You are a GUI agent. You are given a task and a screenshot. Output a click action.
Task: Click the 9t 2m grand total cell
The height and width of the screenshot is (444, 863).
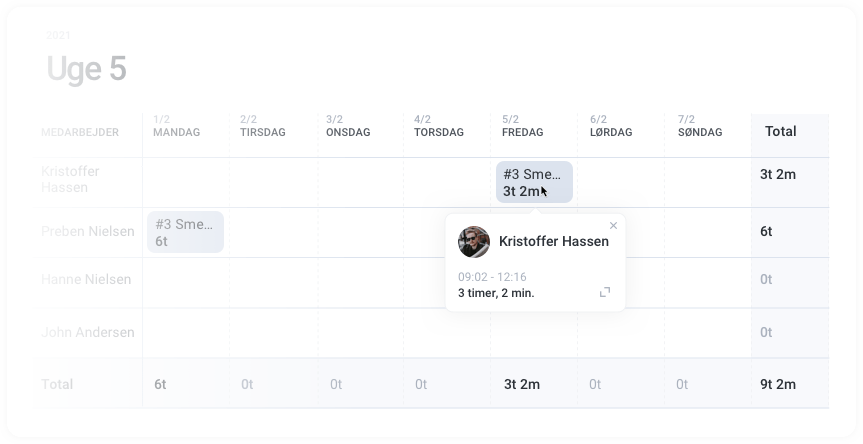point(779,384)
